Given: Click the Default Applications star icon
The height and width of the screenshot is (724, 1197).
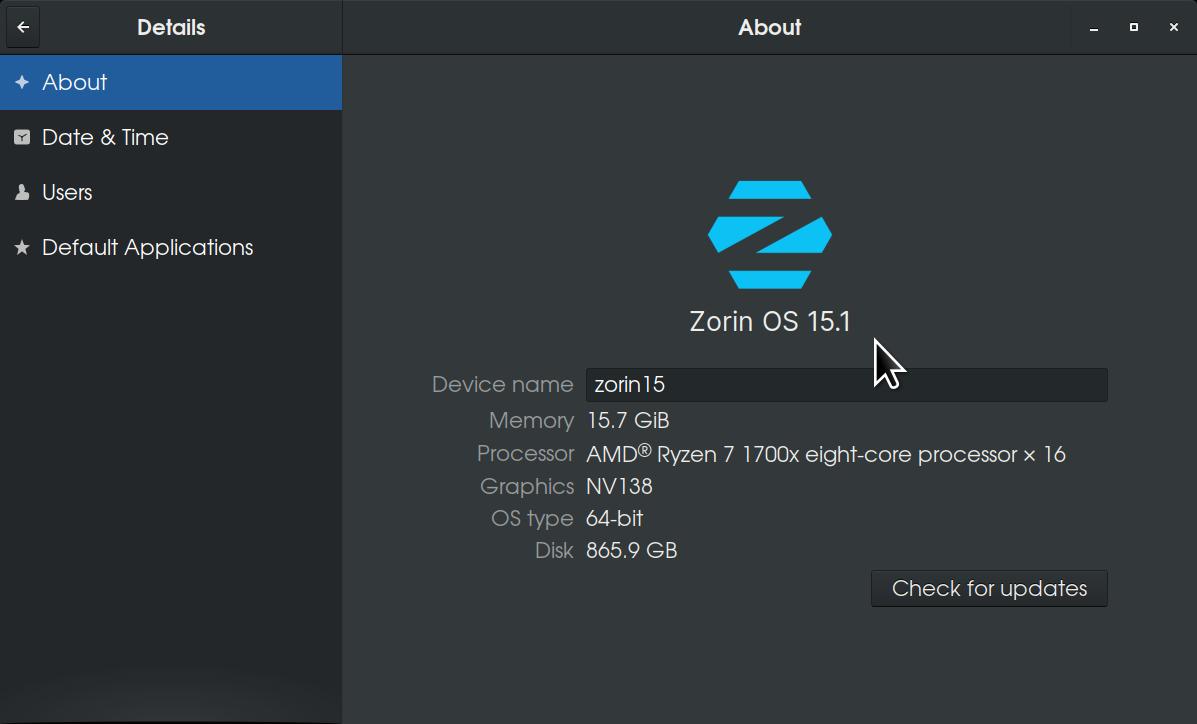Looking at the screenshot, I should [22, 247].
